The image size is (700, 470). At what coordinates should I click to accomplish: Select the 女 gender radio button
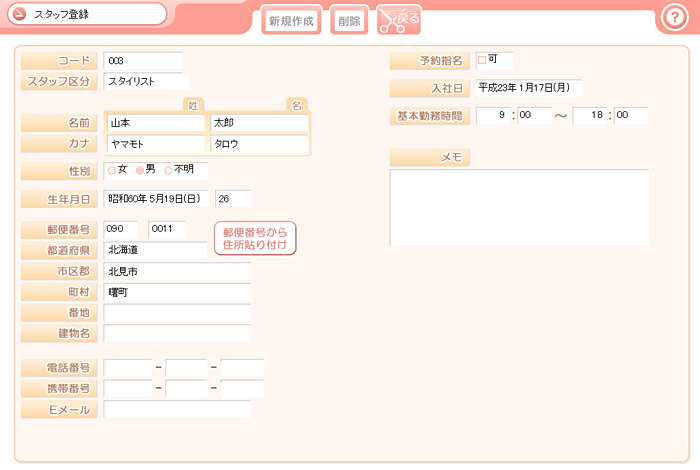point(111,170)
